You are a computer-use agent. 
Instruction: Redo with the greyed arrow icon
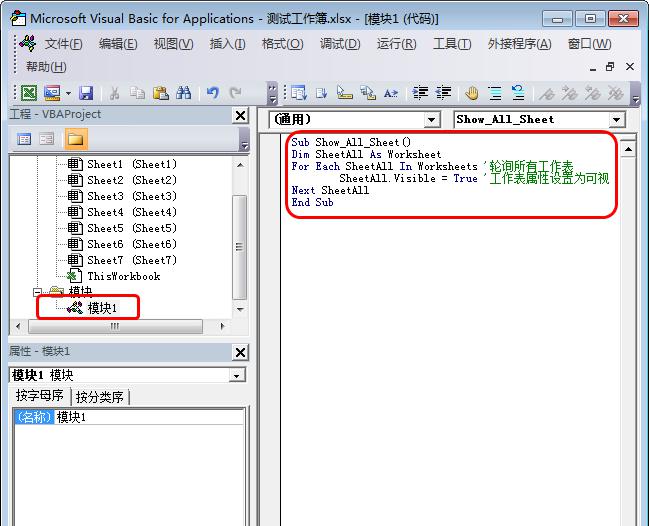point(236,93)
